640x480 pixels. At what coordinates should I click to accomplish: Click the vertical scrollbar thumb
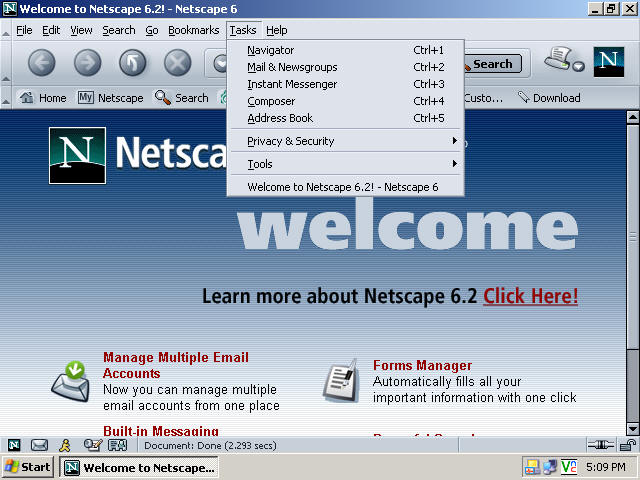coord(632,237)
